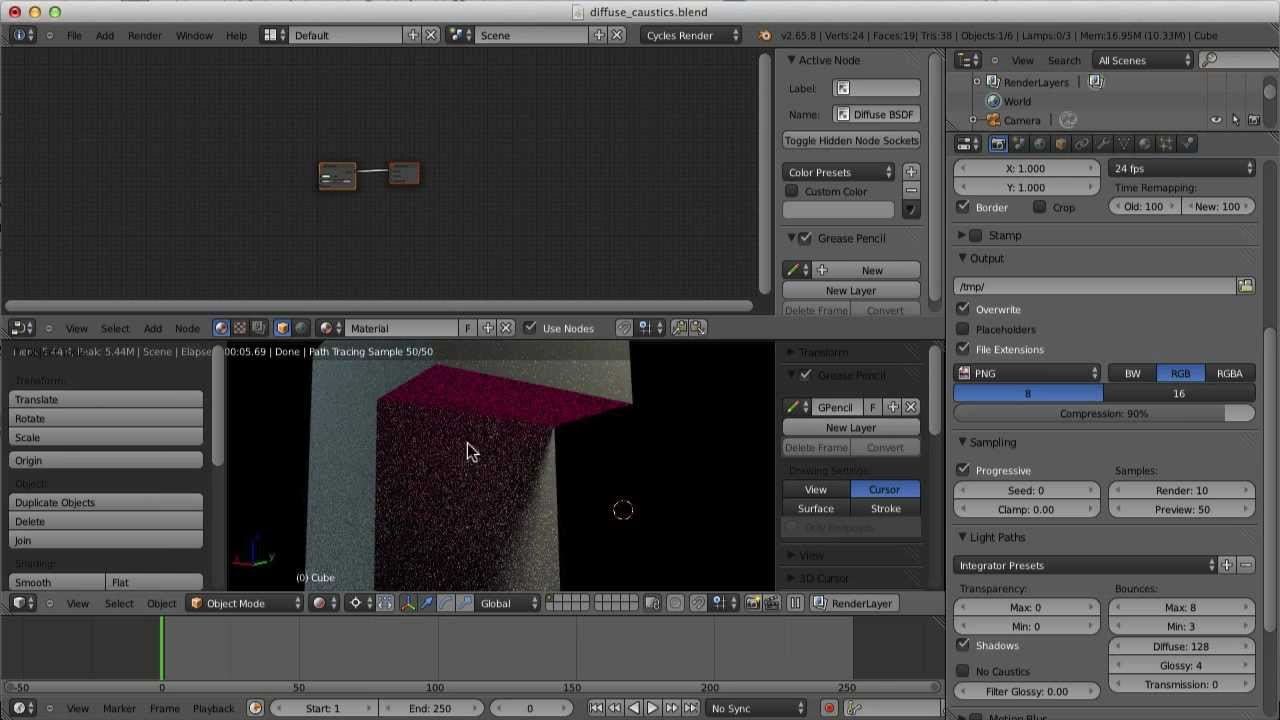Click the rotate manipulator arc icon
Viewport: 1280px width, 720px height.
click(x=446, y=603)
